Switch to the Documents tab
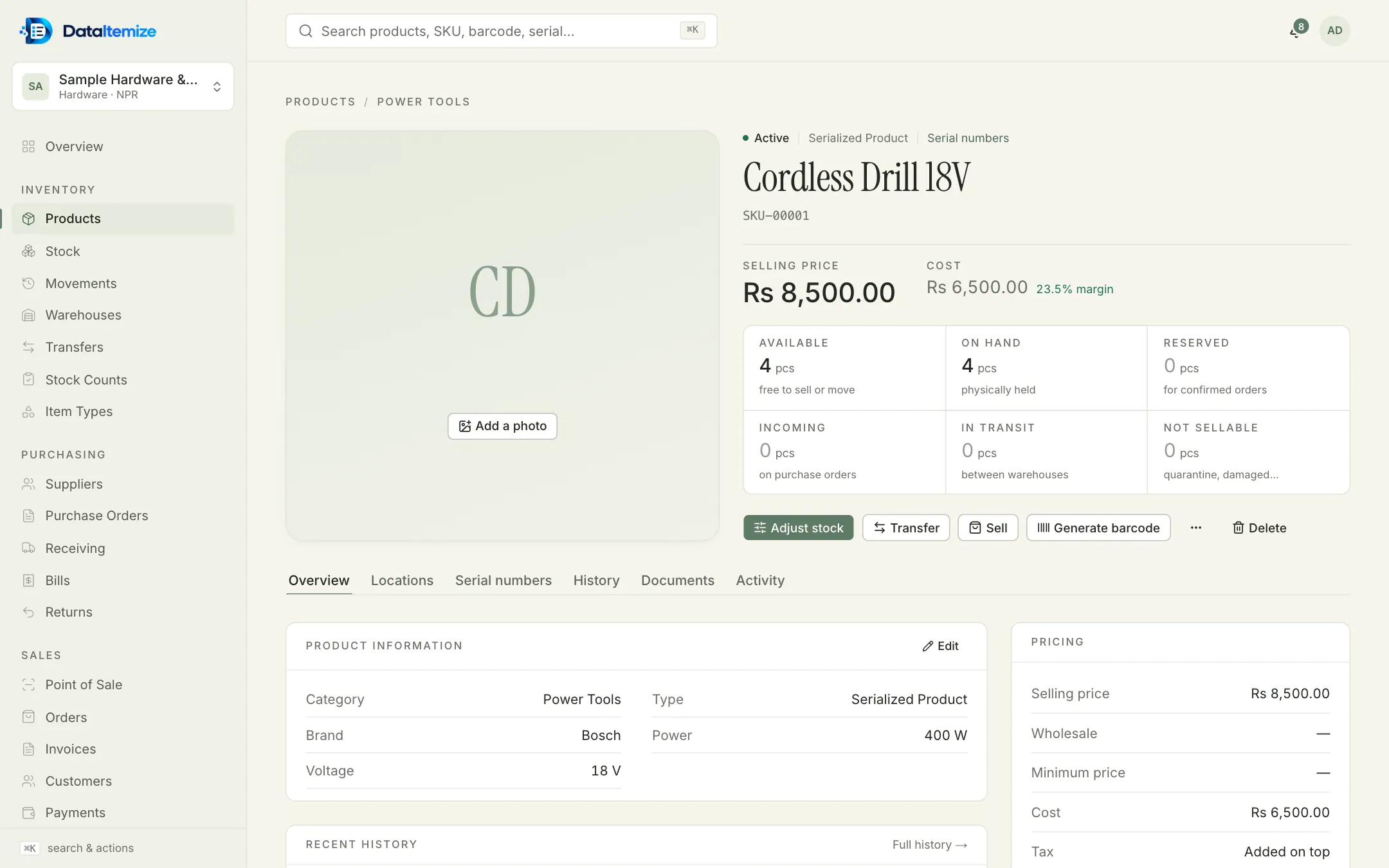Image resolution: width=1389 pixels, height=868 pixels. [678, 581]
